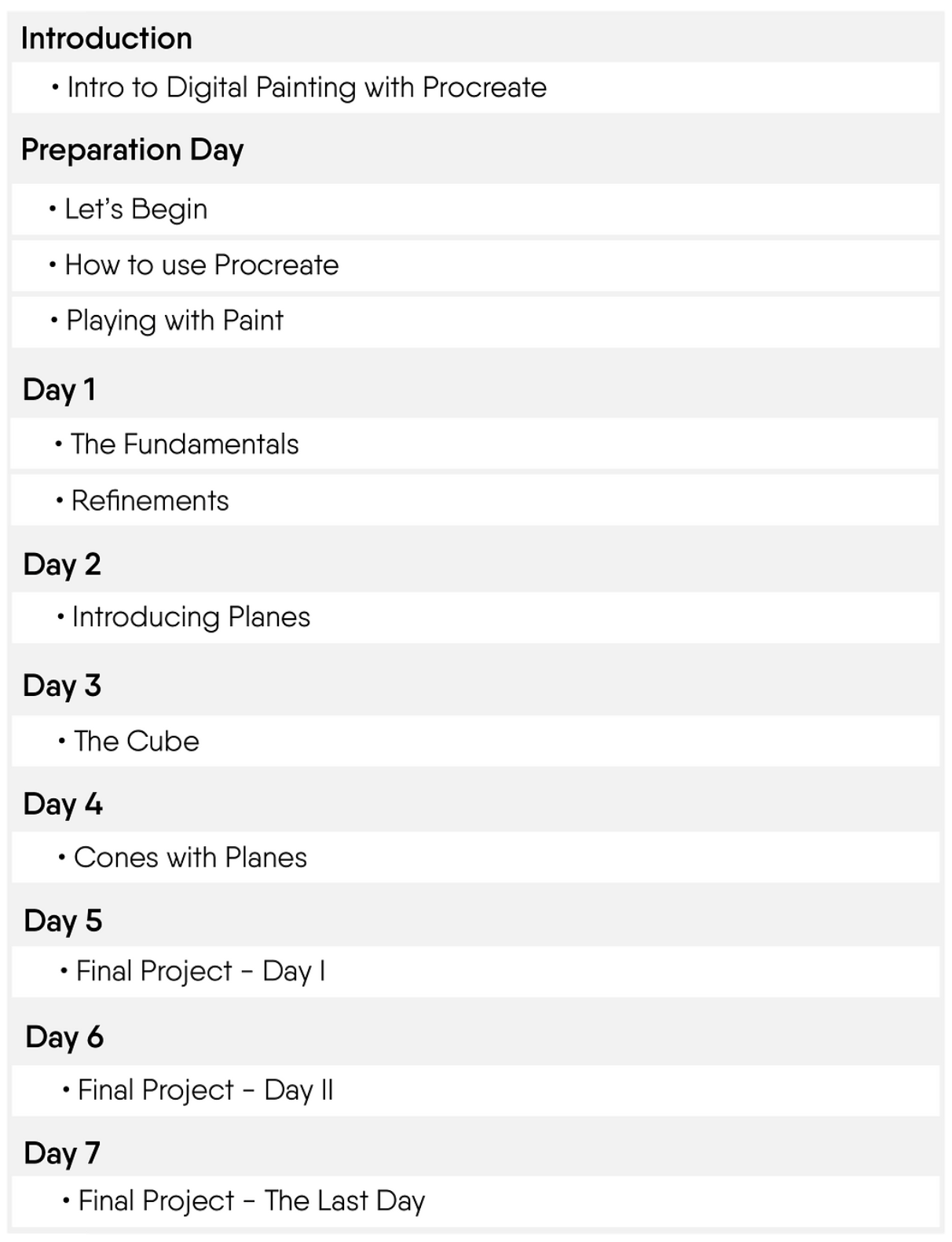Open Cones with Planes lesson
The image size is (952, 1242).
pos(190,857)
